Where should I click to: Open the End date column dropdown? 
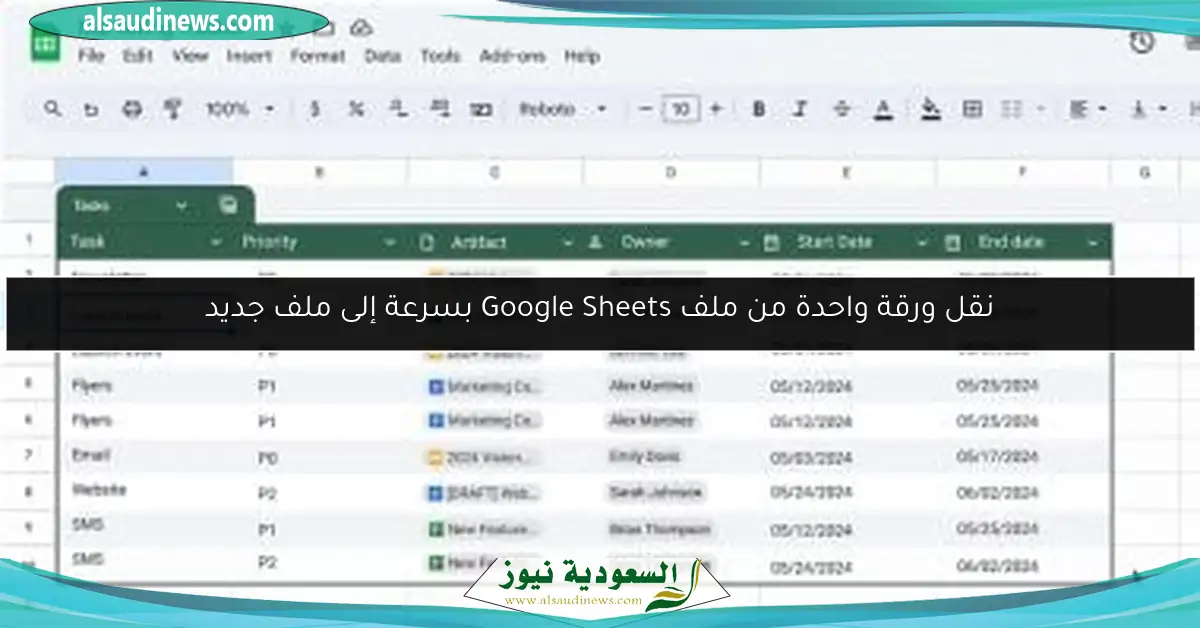(1092, 242)
